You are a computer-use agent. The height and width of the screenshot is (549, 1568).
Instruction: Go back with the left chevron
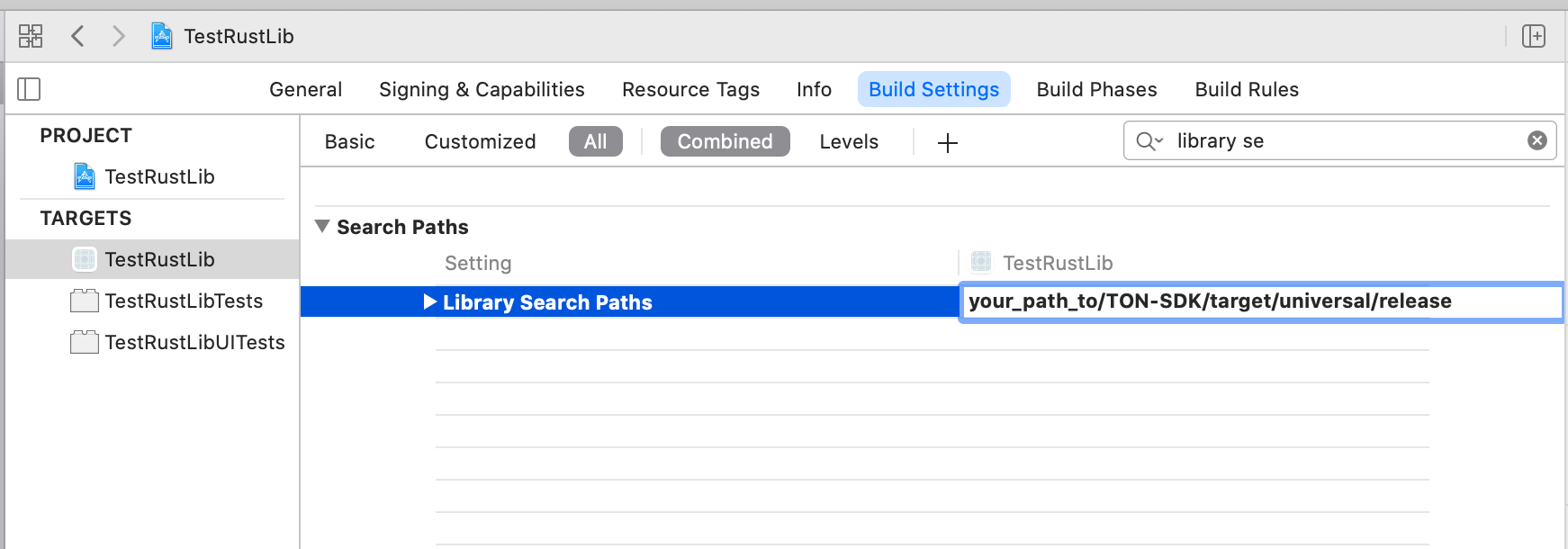click(x=78, y=36)
